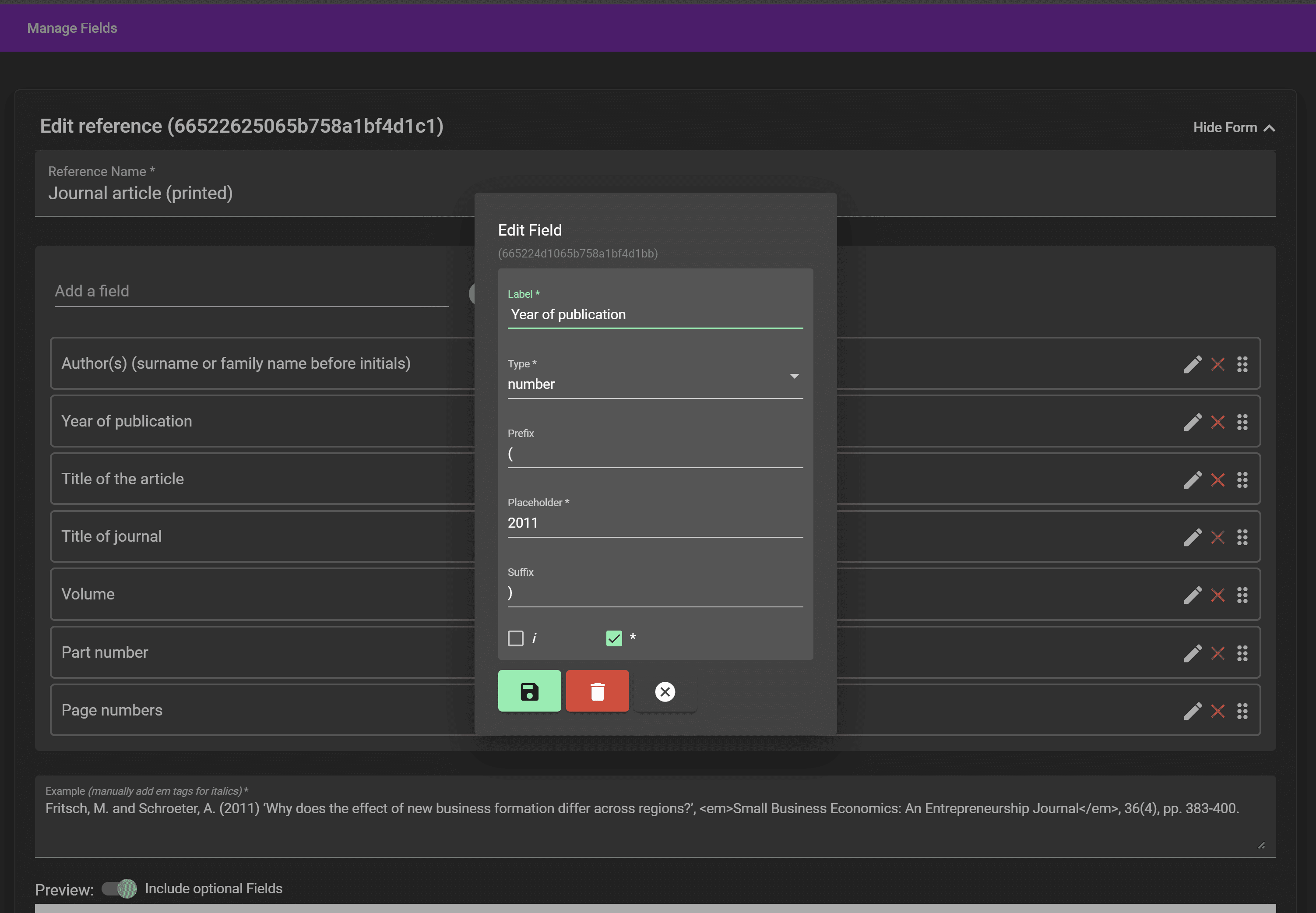The height and width of the screenshot is (913, 1316).
Task: Click the circled X cancel button
Action: click(665, 691)
